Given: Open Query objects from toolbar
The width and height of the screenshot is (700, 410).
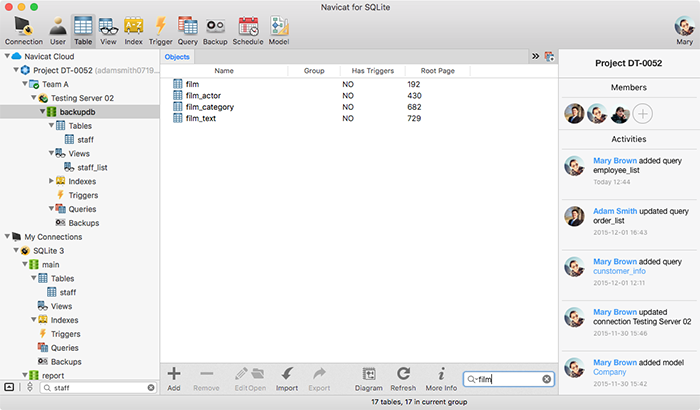Looking at the screenshot, I should tap(188, 30).
